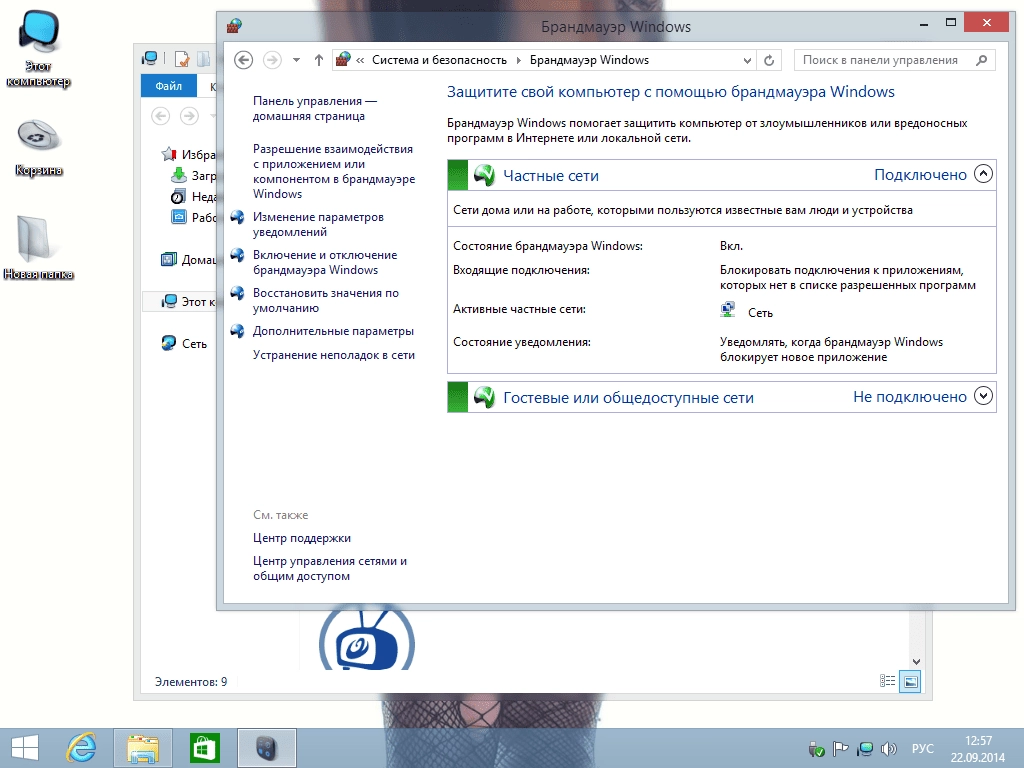Go up one level in Control Panel
Image resolution: width=1024 pixels, height=768 pixels.
(319, 60)
